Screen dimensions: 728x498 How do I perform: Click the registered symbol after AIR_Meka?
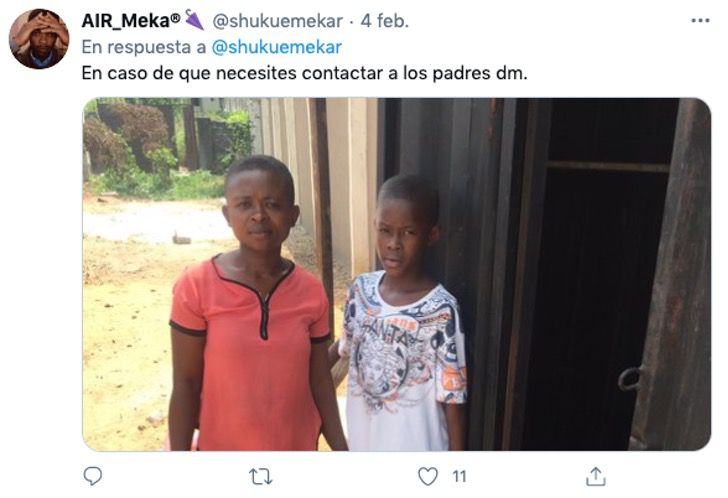[x=176, y=18]
